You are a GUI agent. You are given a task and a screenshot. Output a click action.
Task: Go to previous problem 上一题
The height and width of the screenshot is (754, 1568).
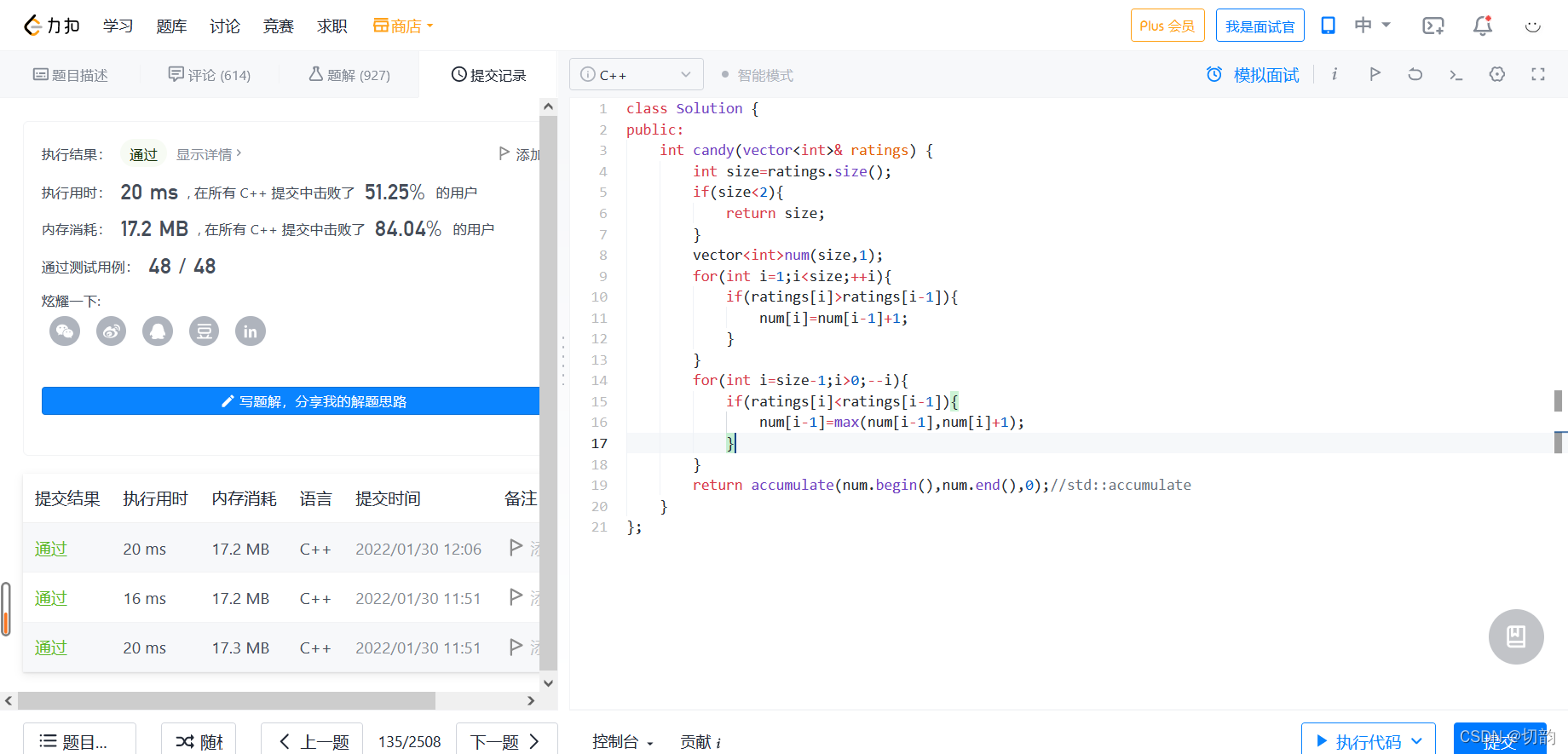pos(312,740)
